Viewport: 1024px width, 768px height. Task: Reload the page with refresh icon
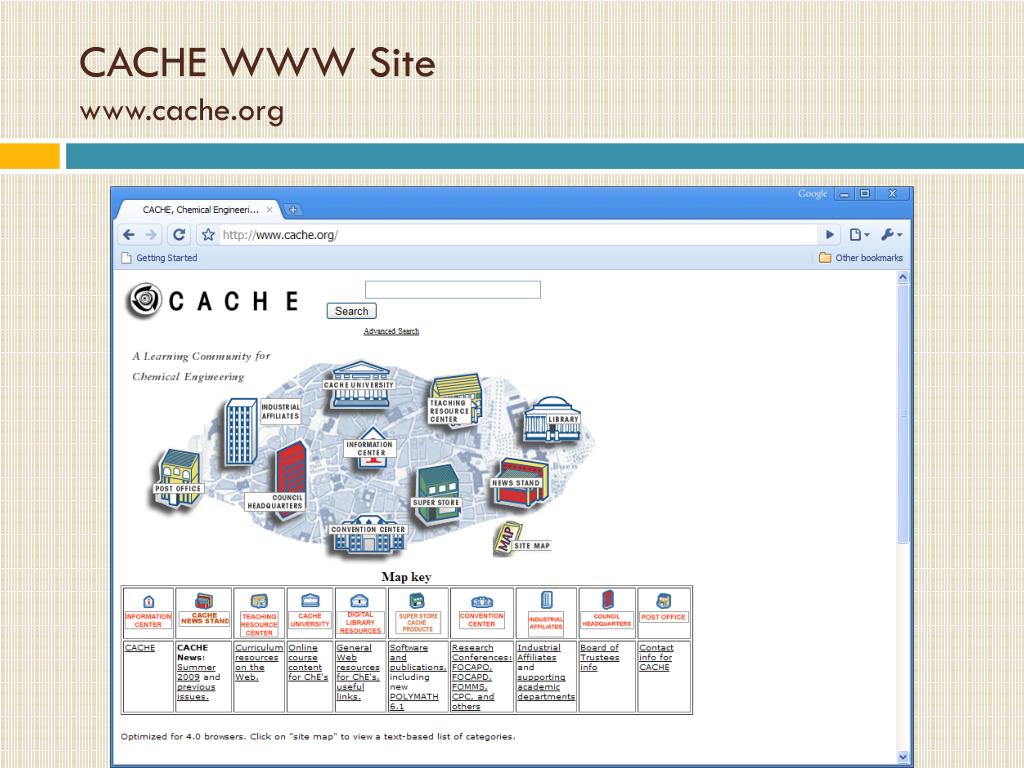point(178,234)
